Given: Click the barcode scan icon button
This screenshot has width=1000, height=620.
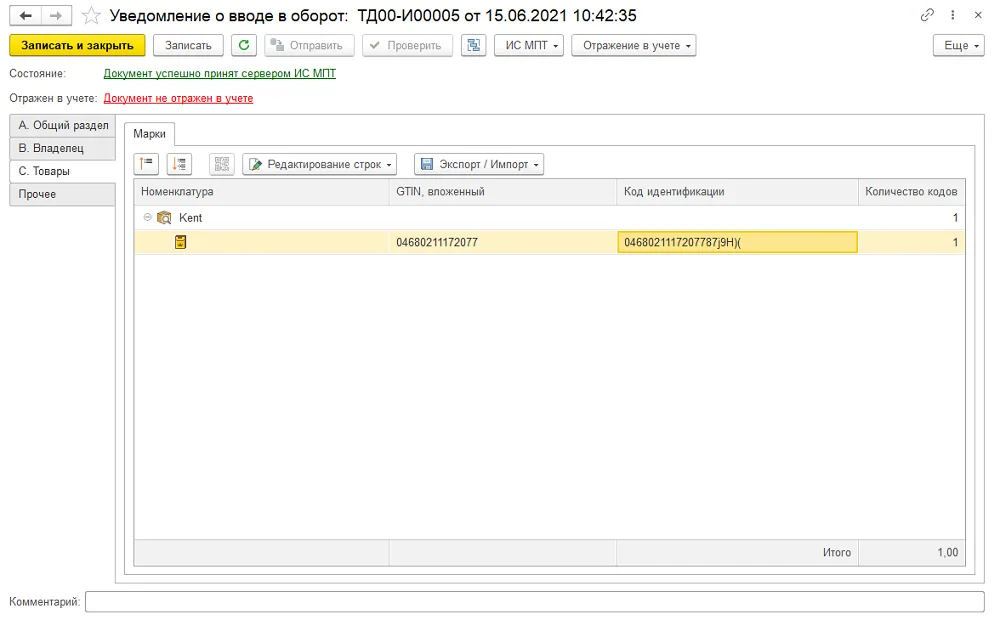Looking at the screenshot, I should coord(222,164).
